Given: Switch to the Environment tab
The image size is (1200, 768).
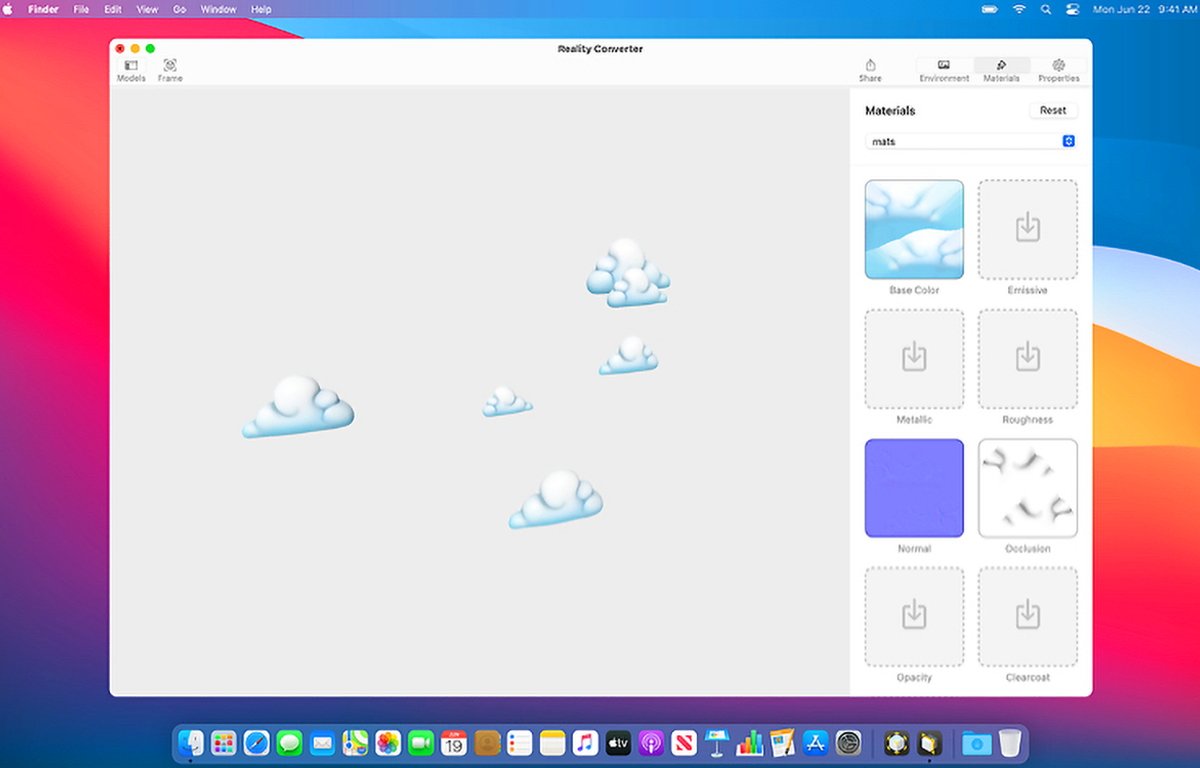Looking at the screenshot, I should pyautogui.click(x=944, y=70).
